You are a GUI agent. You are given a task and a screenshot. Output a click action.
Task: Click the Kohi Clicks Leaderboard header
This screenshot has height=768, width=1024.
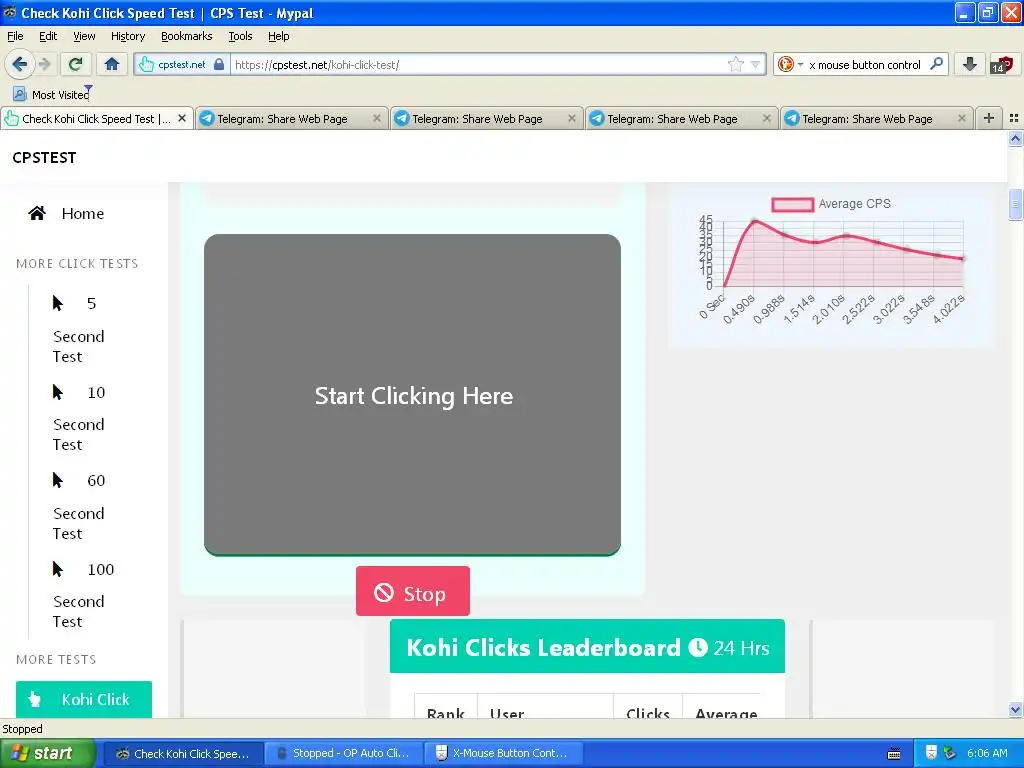pos(587,647)
